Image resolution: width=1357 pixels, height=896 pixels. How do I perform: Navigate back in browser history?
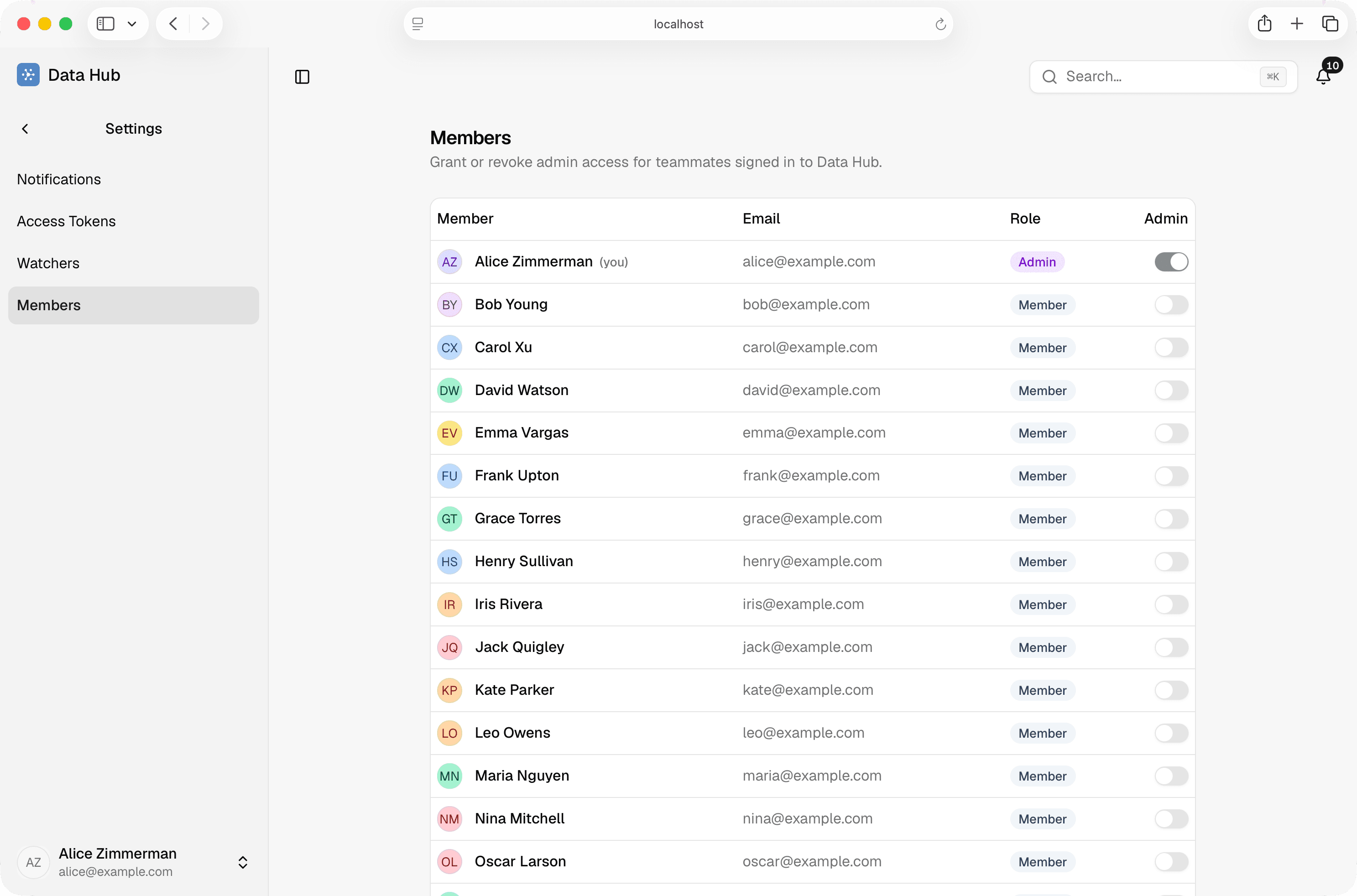tap(173, 24)
